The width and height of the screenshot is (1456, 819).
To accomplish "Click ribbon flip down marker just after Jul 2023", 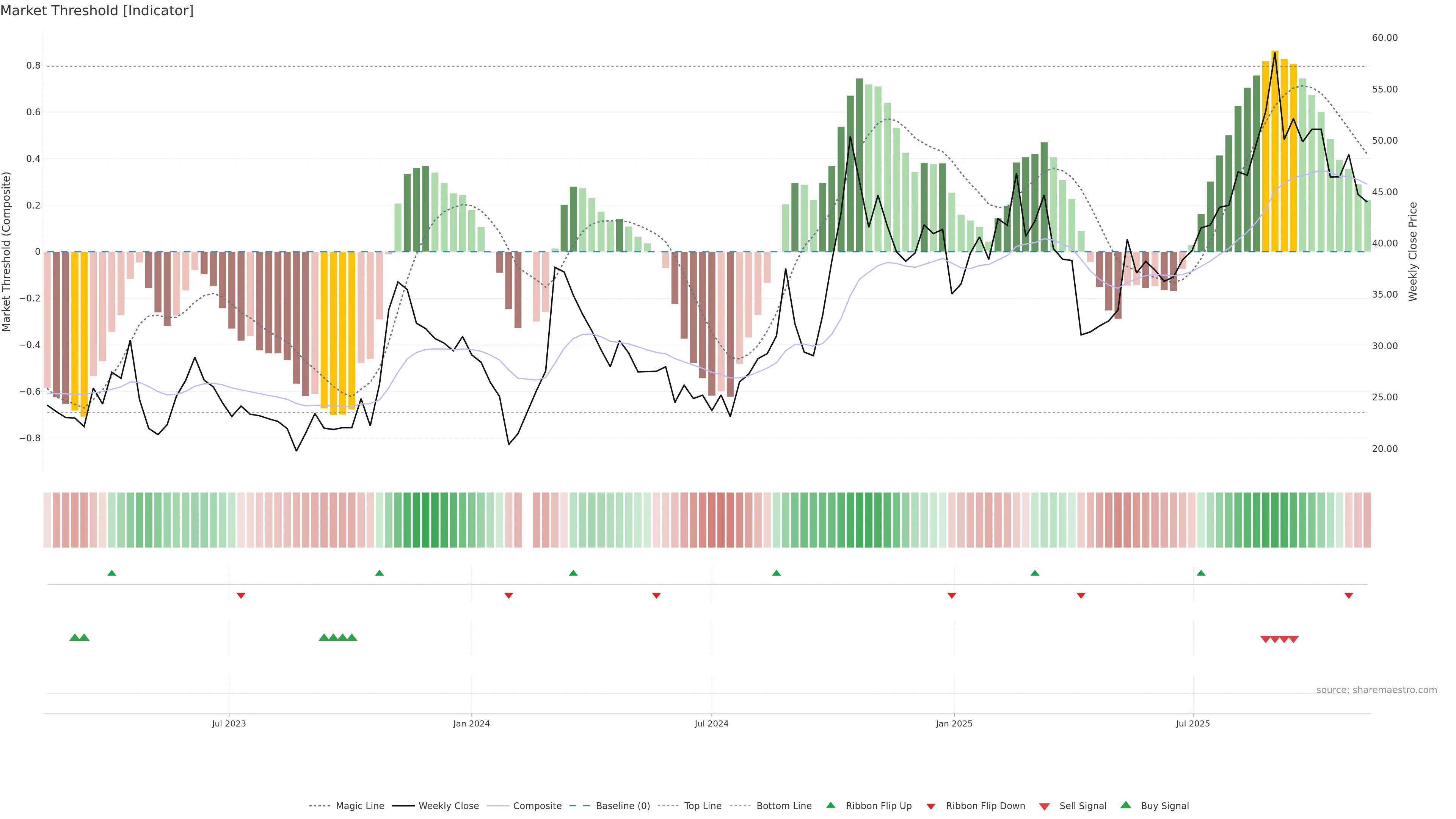I will pyautogui.click(x=242, y=596).
